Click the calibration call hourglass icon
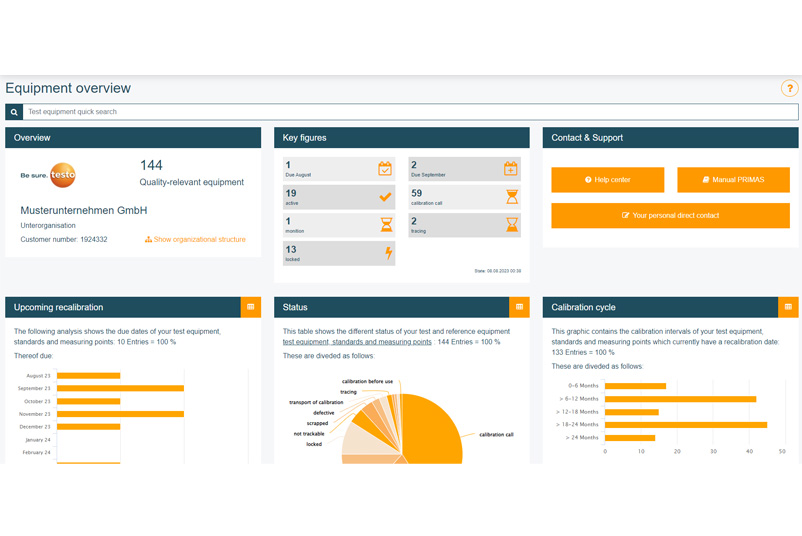This screenshot has height=536, width=802. pyautogui.click(x=511, y=197)
